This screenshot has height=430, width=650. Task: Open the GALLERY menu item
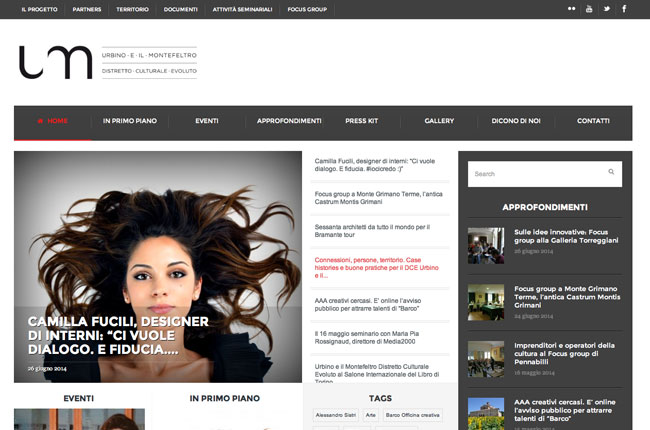click(x=439, y=121)
